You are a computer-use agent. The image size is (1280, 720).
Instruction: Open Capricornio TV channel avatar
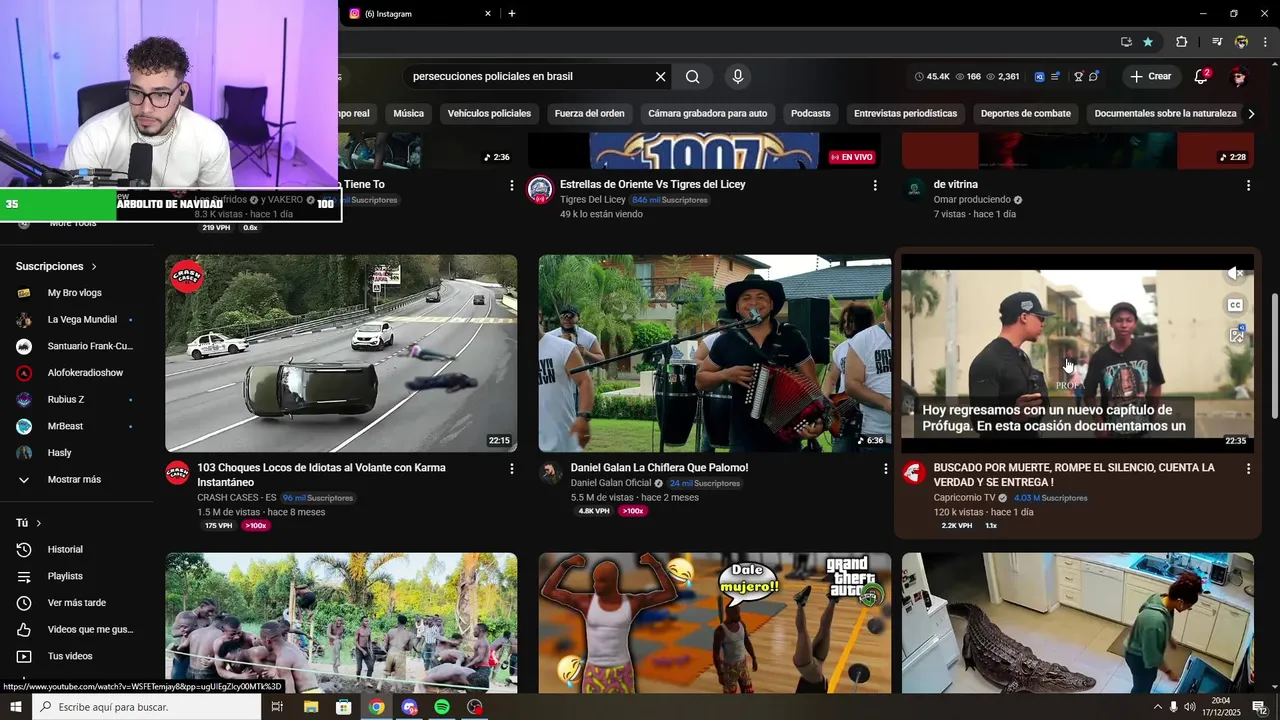(x=914, y=472)
